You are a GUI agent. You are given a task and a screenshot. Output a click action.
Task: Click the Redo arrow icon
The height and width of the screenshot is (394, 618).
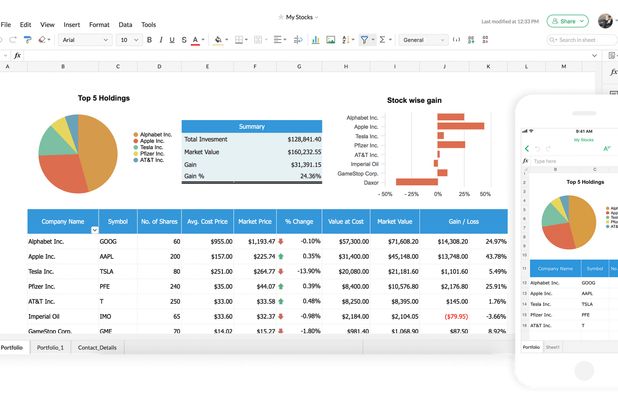click(13, 40)
